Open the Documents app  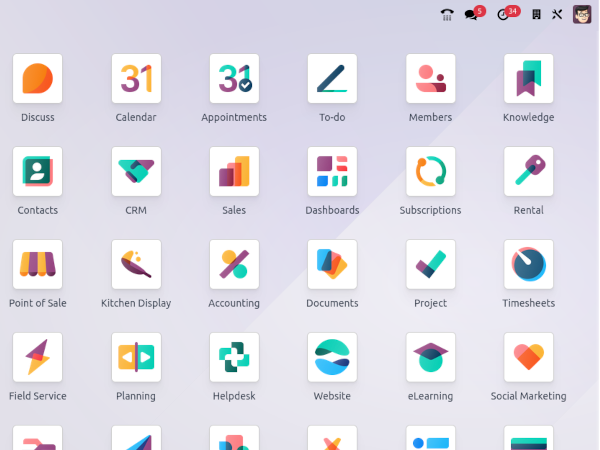[332, 264]
